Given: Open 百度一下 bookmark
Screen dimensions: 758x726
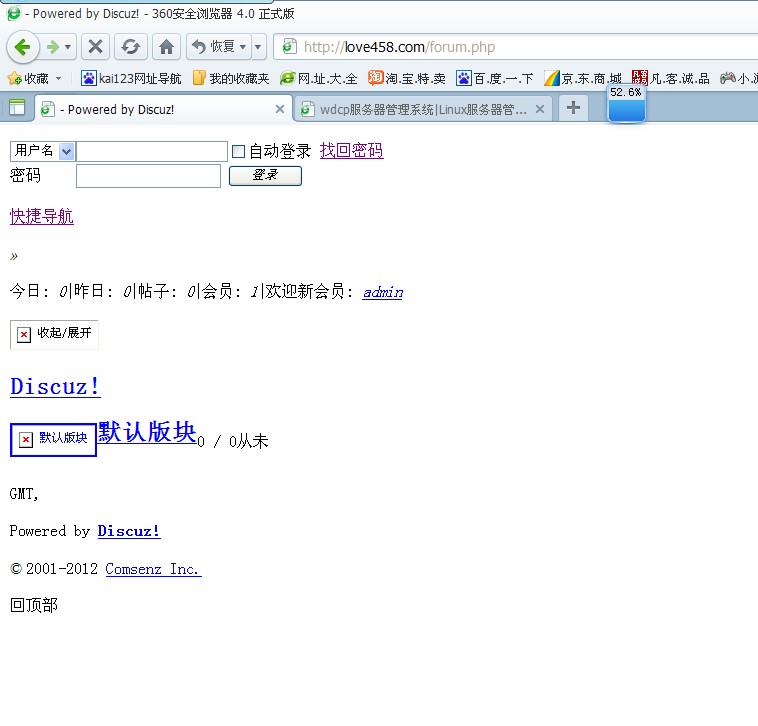Looking at the screenshot, I should pyautogui.click(x=495, y=78).
